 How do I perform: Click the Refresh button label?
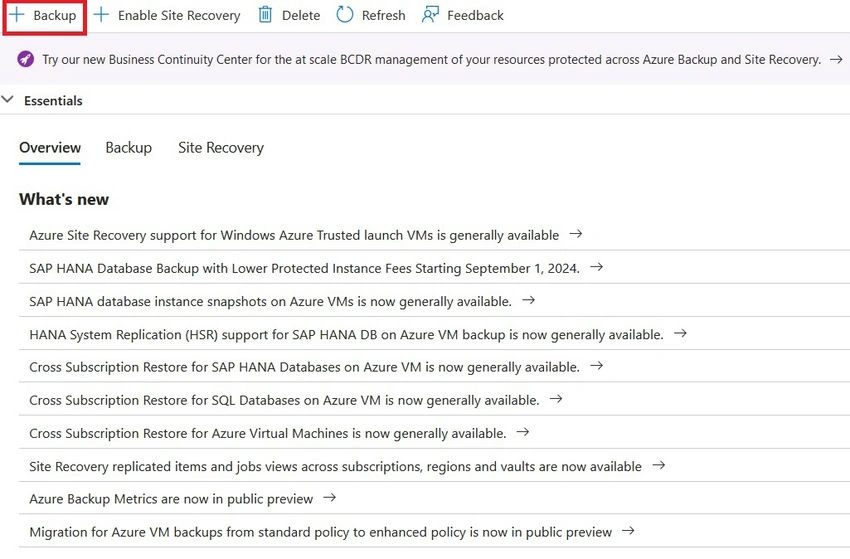pyautogui.click(x=383, y=15)
